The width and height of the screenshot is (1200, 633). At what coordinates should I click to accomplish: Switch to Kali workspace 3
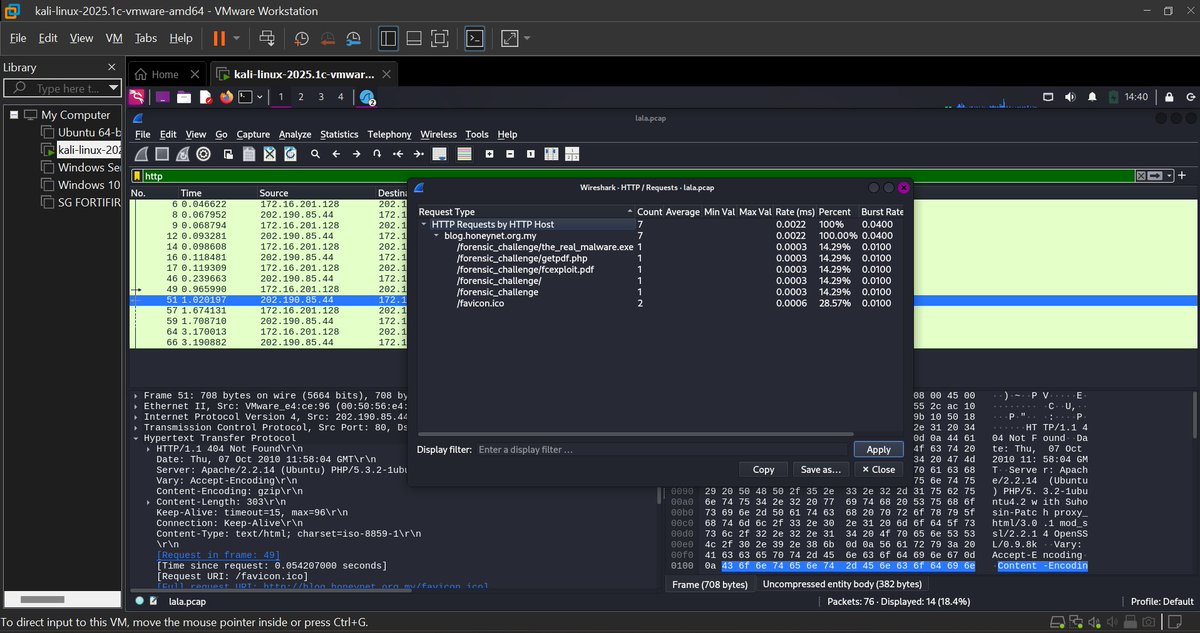point(321,97)
